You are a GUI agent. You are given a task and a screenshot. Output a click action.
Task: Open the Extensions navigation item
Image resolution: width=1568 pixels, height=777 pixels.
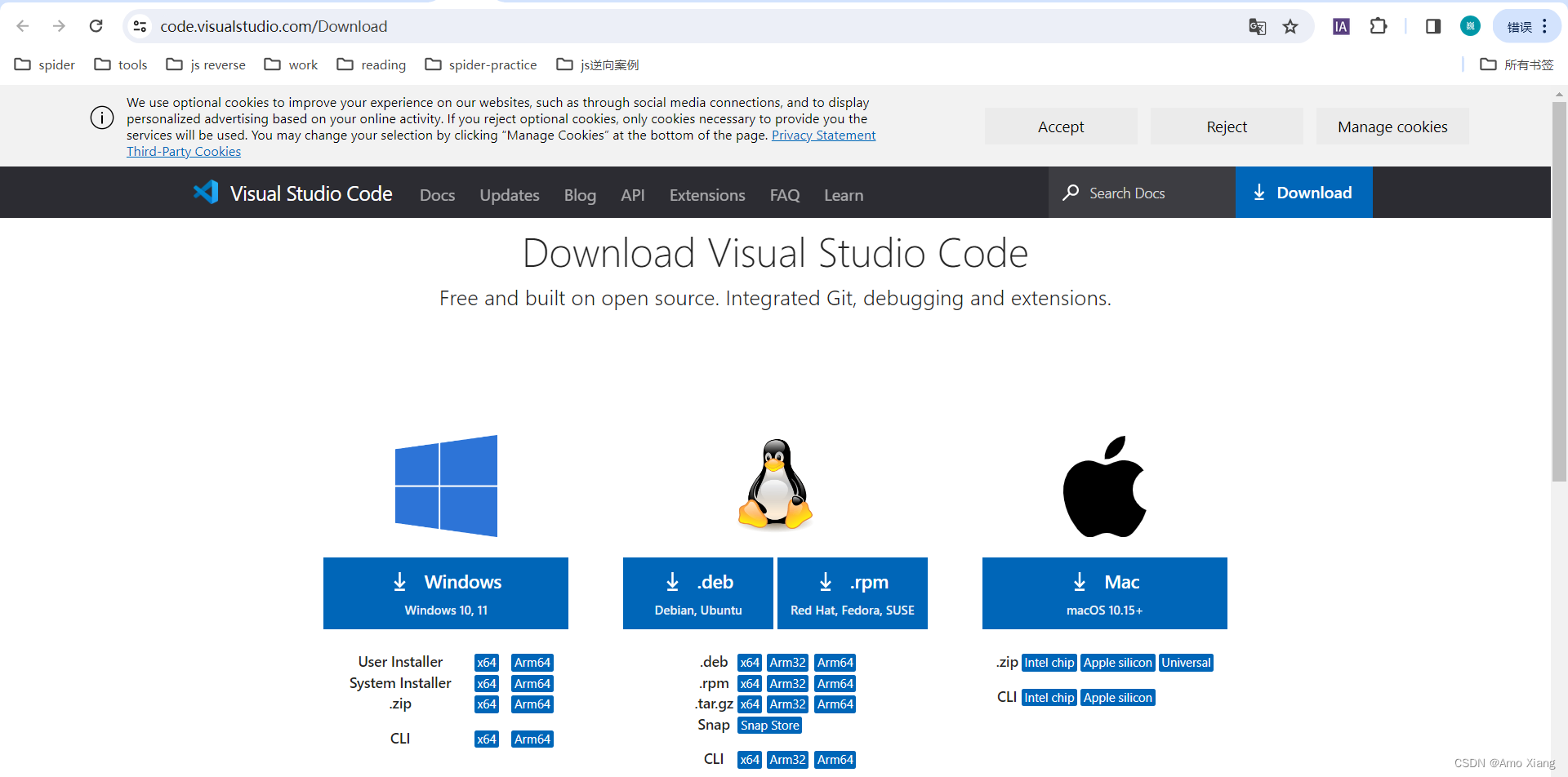coord(707,195)
